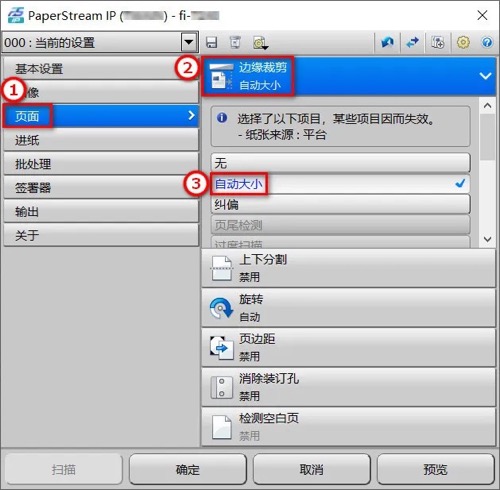Open the 批处理 tab
Image resolution: width=500 pixels, height=490 pixels.
click(x=101, y=164)
